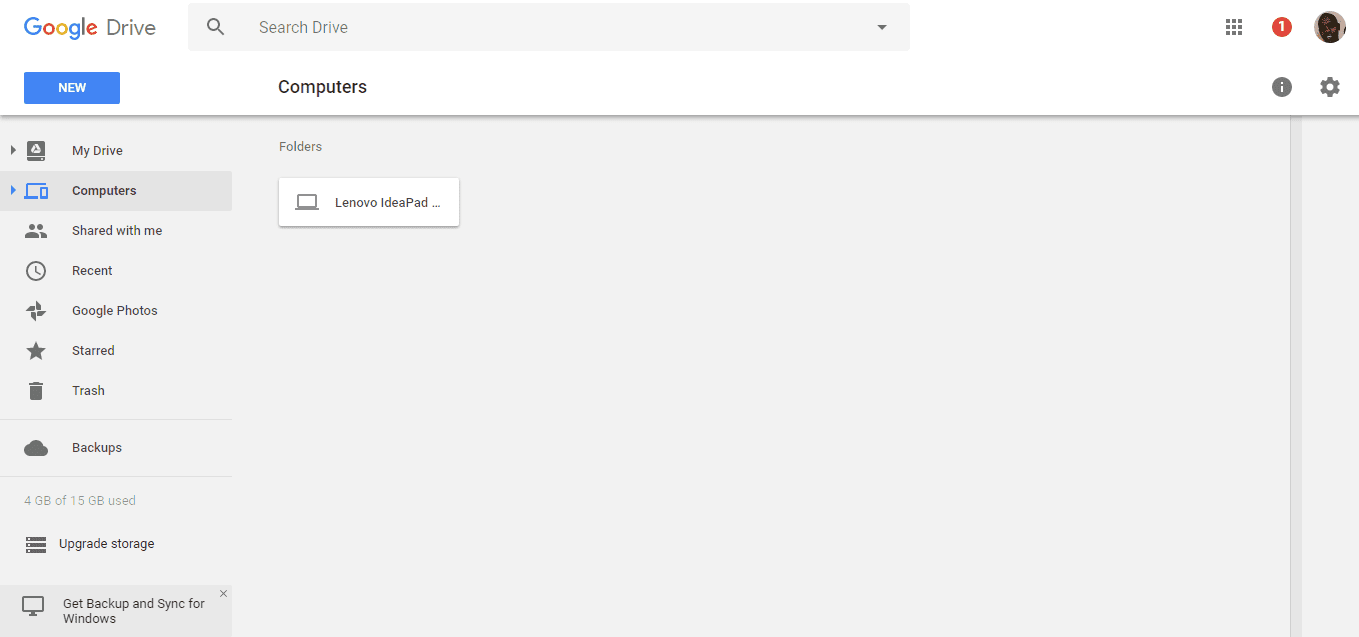Click the Upgrade storage icon
The height and width of the screenshot is (637, 1359).
coord(36,544)
